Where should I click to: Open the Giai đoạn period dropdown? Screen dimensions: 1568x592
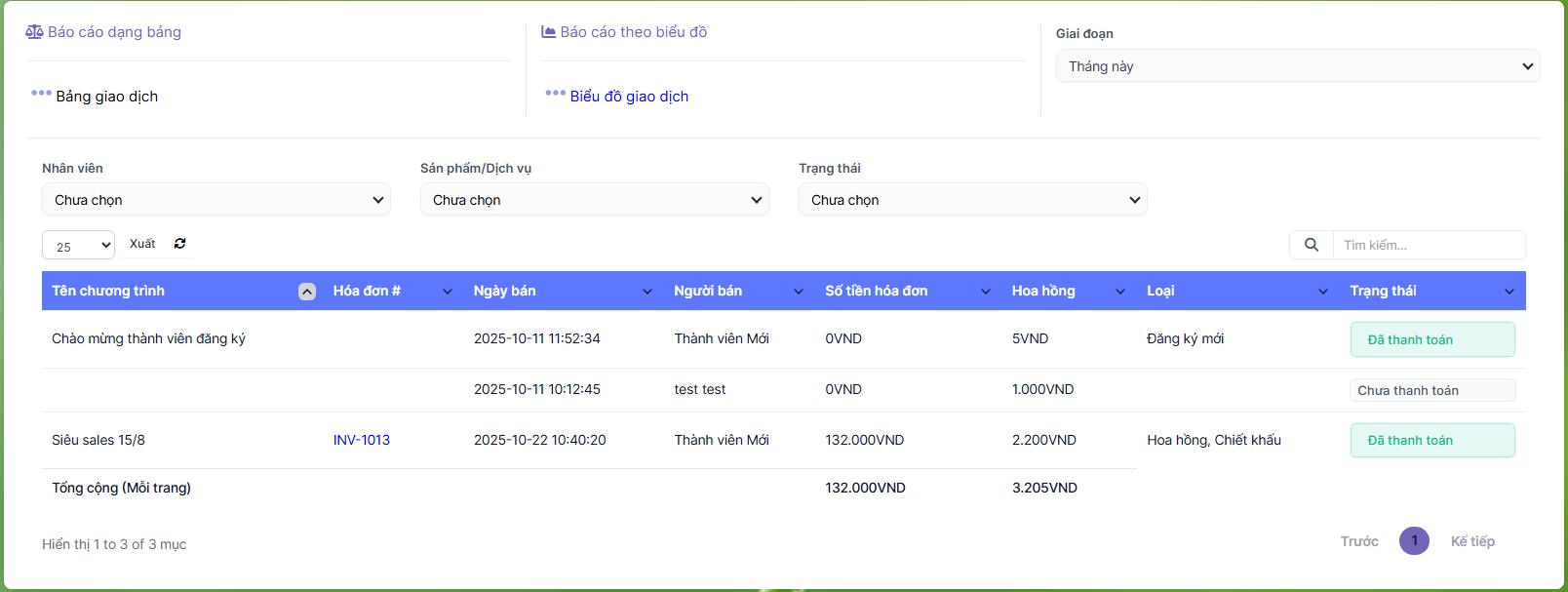click(1297, 66)
